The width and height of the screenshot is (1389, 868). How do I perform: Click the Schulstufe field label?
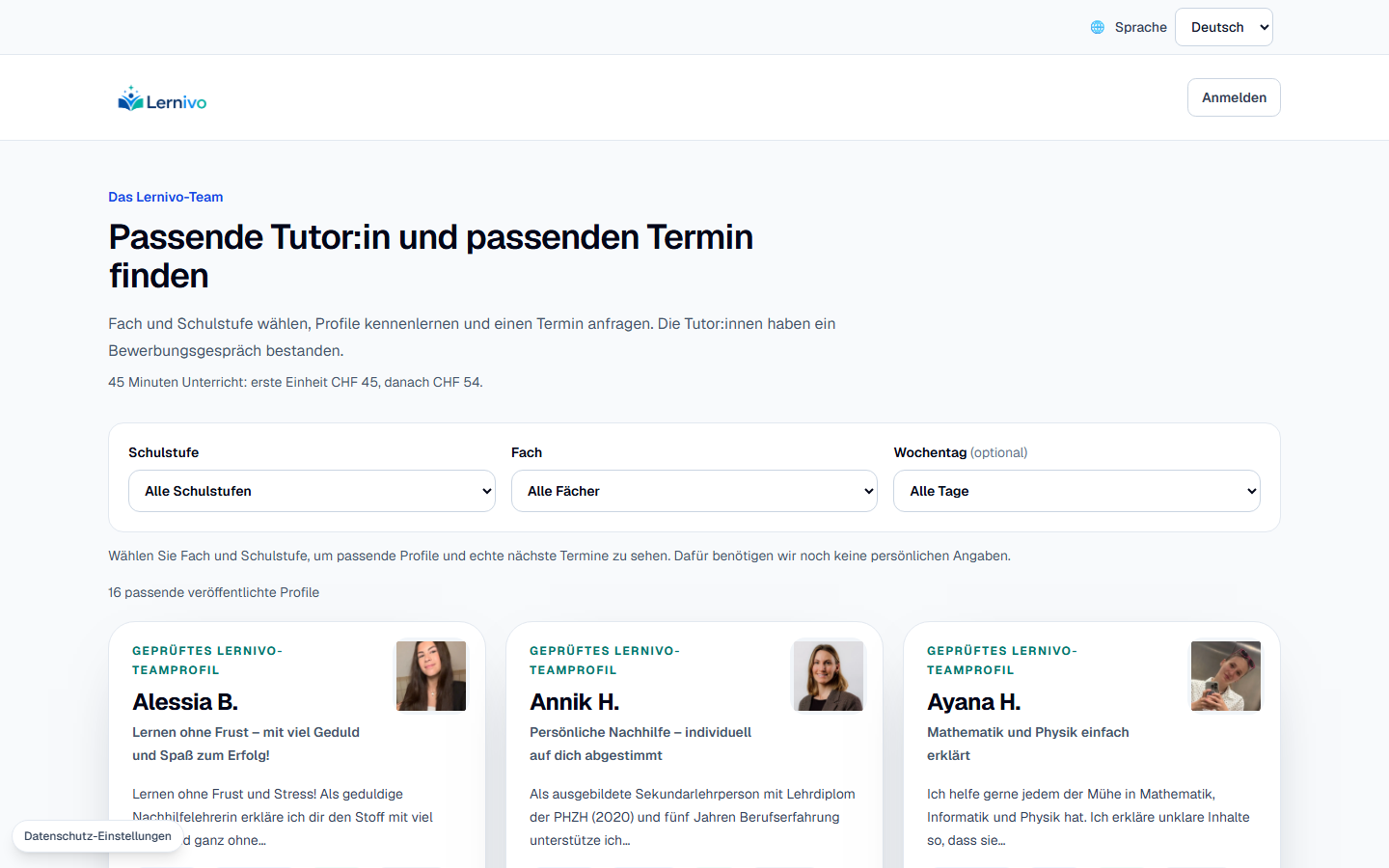pos(164,452)
